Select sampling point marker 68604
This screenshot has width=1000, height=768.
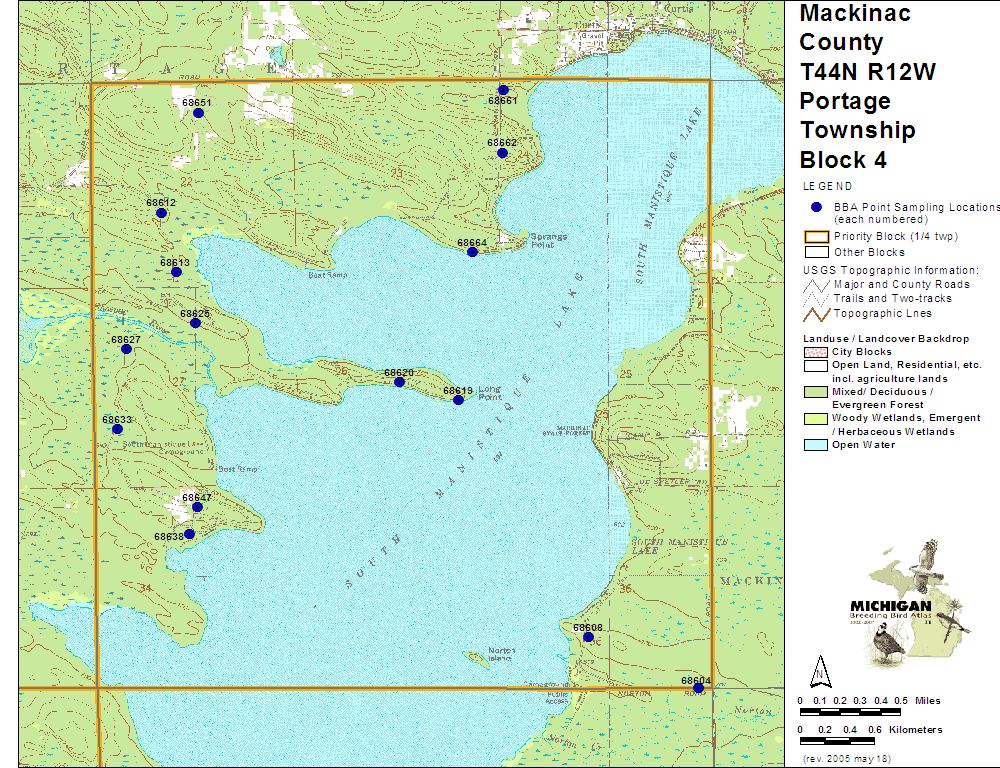click(698, 688)
